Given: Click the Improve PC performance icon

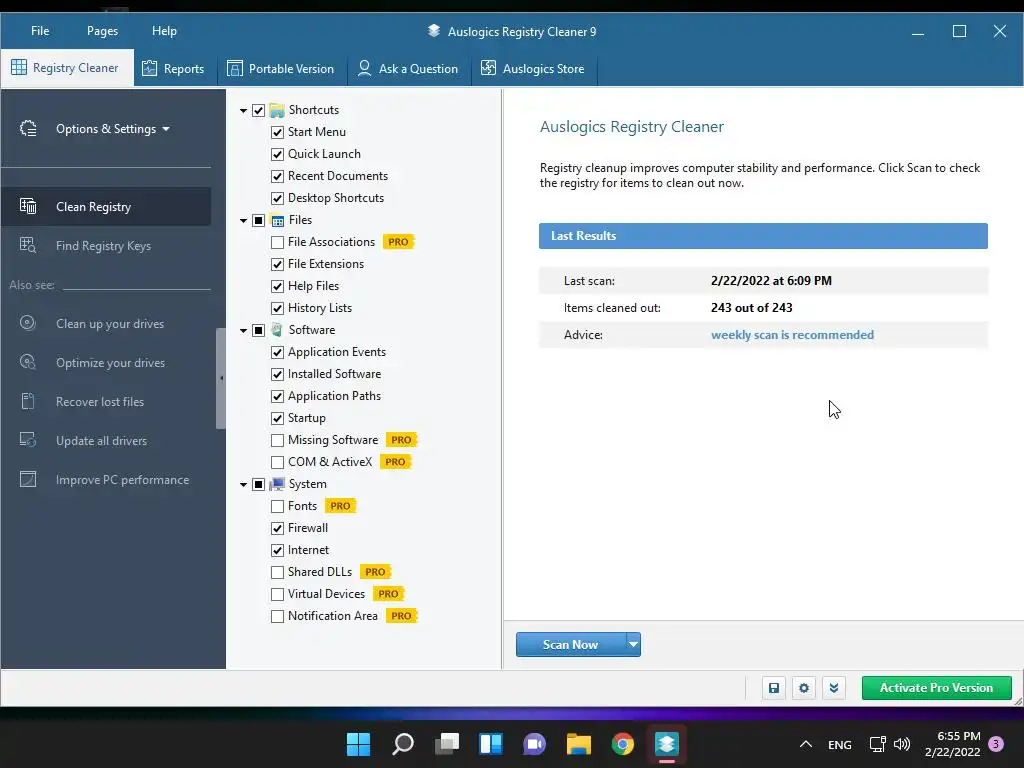Looking at the screenshot, I should [x=28, y=479].
